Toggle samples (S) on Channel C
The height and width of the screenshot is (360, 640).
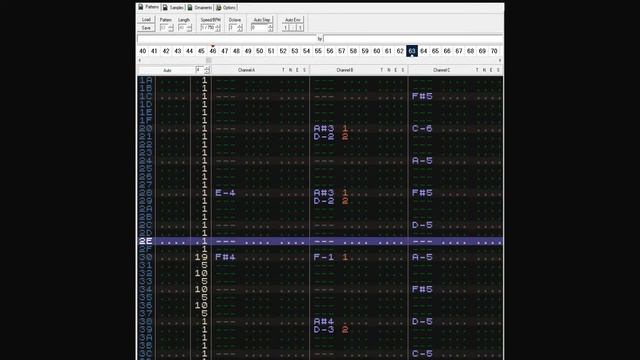(x=498, y=70)
